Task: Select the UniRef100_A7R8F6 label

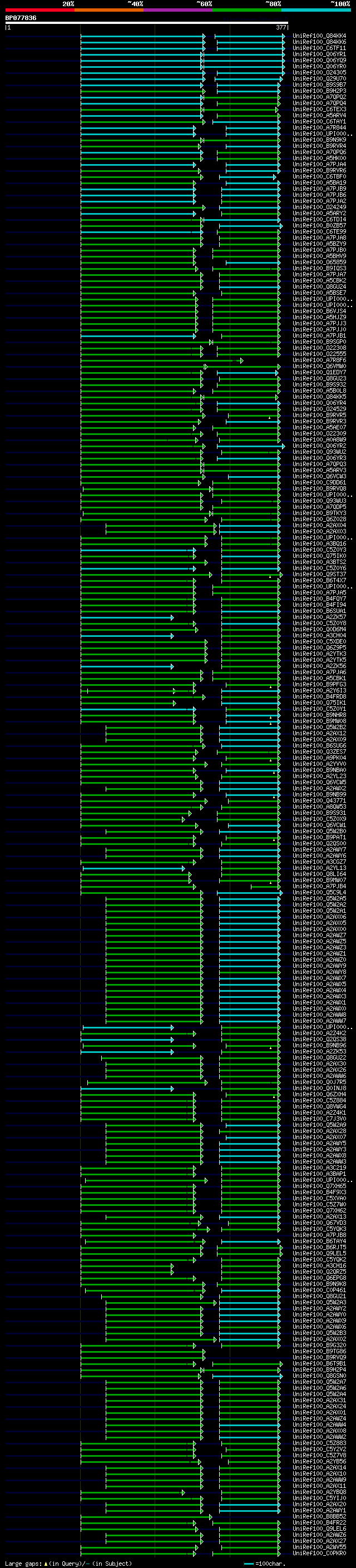Action: pyautogui.click(x=319, y=360)
